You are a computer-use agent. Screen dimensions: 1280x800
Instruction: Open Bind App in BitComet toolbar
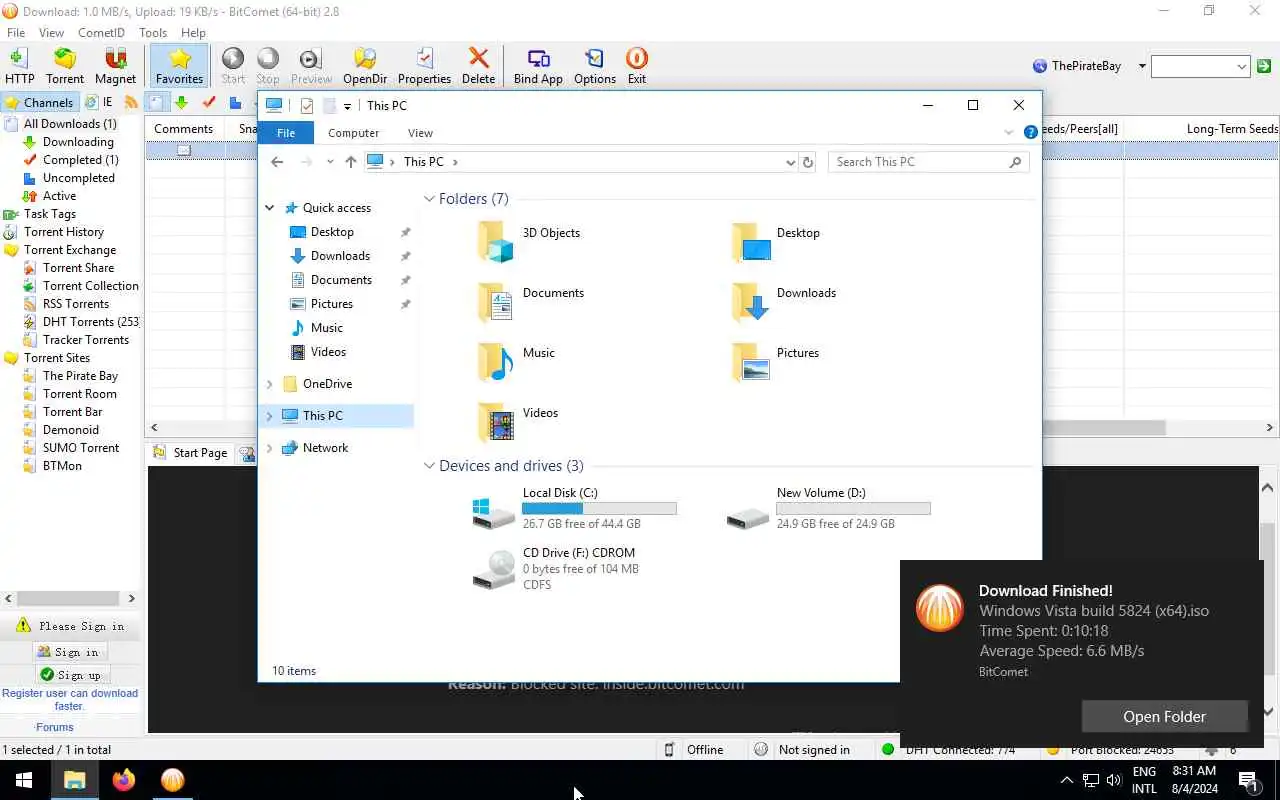click(538, 66)
